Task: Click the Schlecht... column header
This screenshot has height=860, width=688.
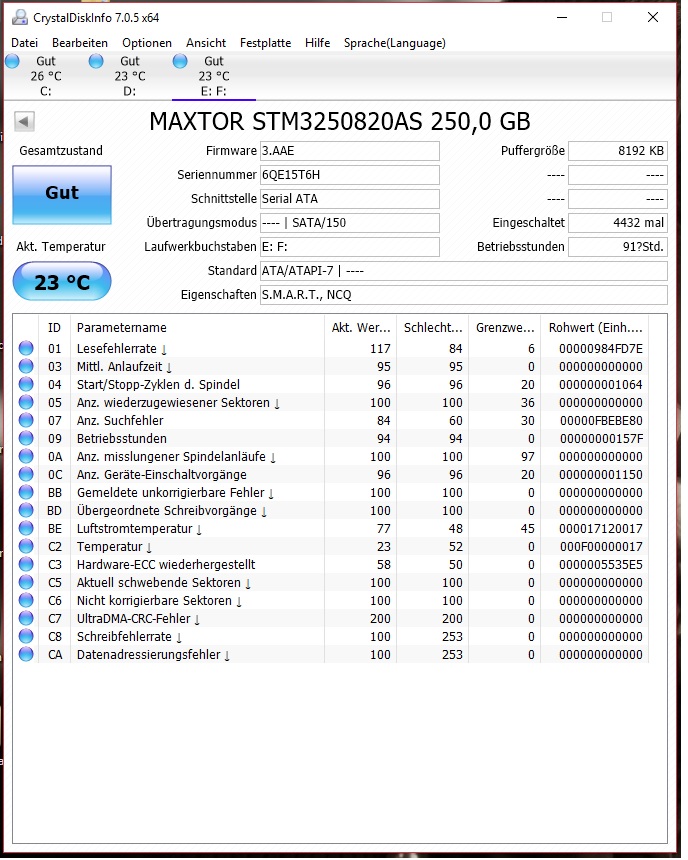Action: [x=433, y=327]
